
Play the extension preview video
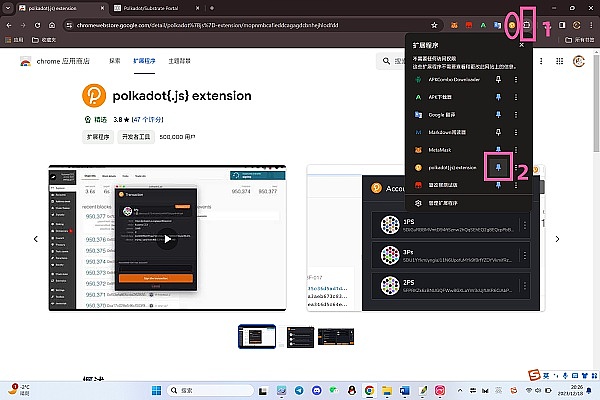point(168,239)
